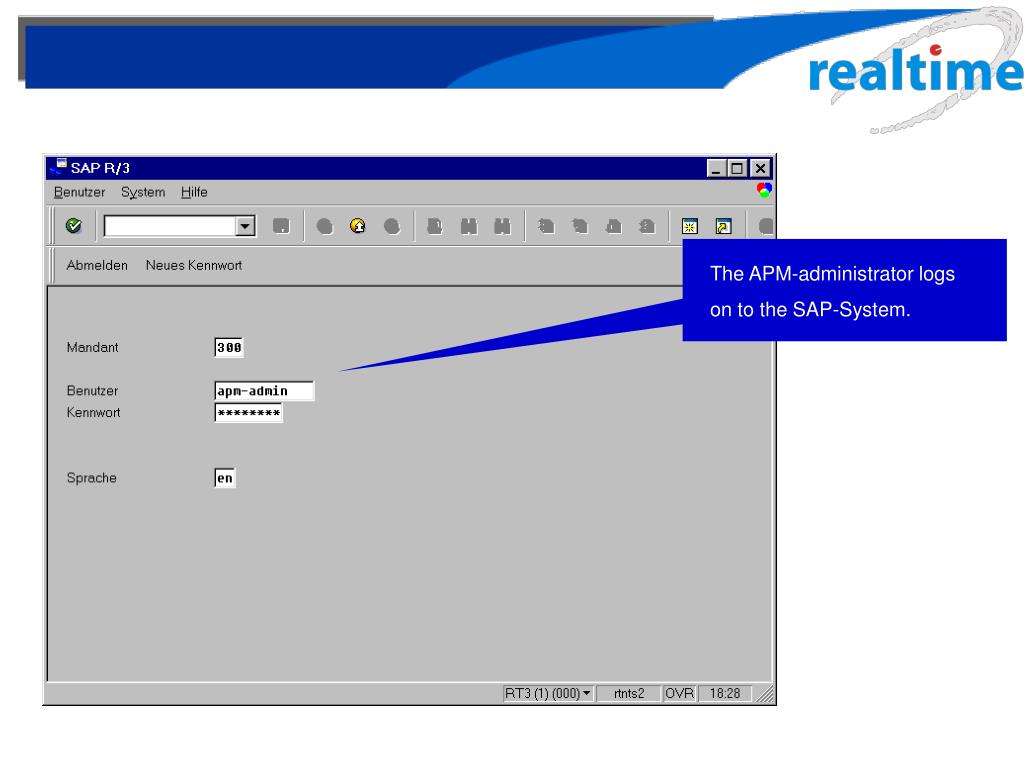Viewport: 1024px width, 768px height.
Task: Click the greyed-out Last Page icon
Action: point(647,226)
